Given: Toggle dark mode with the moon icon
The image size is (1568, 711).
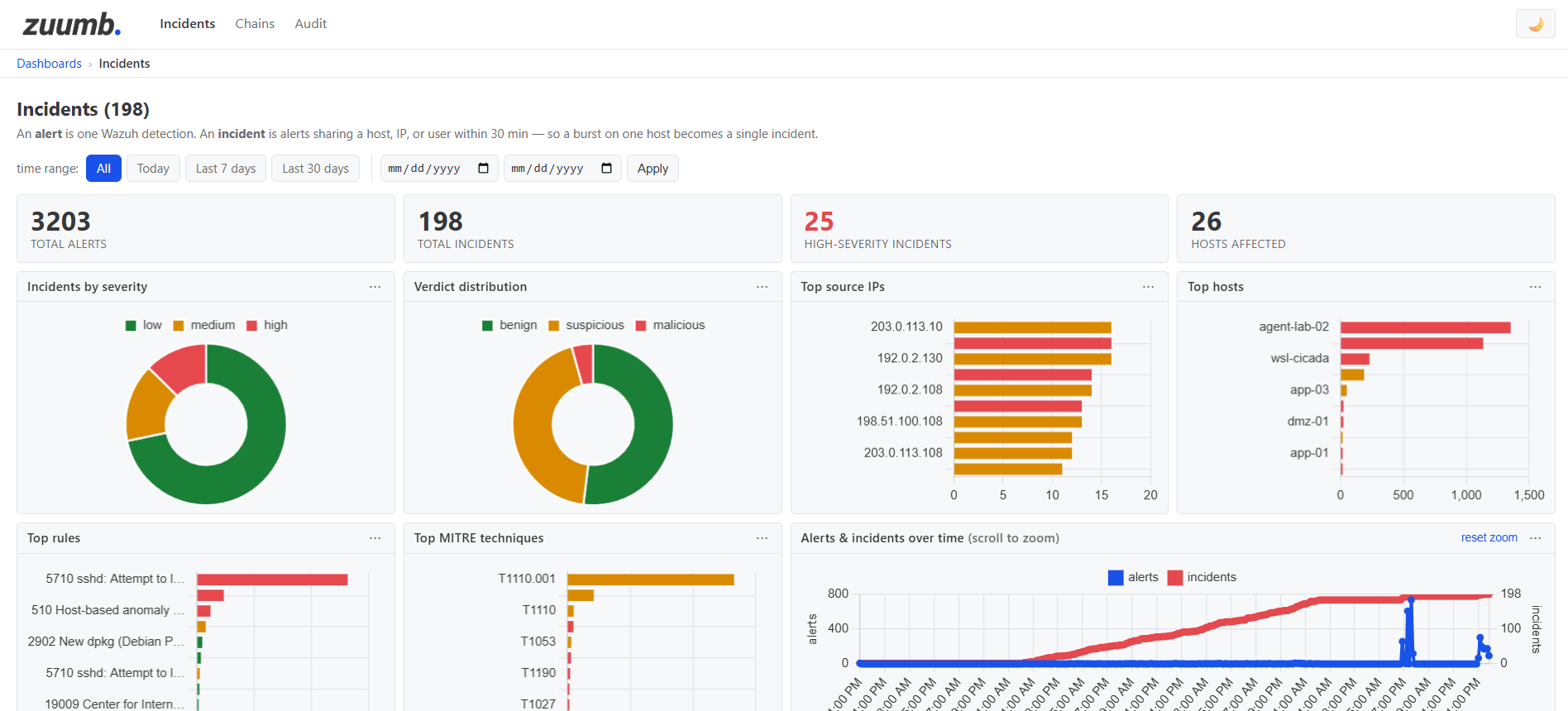Looking at the screenshot, I should click(x=1535, y=24).
